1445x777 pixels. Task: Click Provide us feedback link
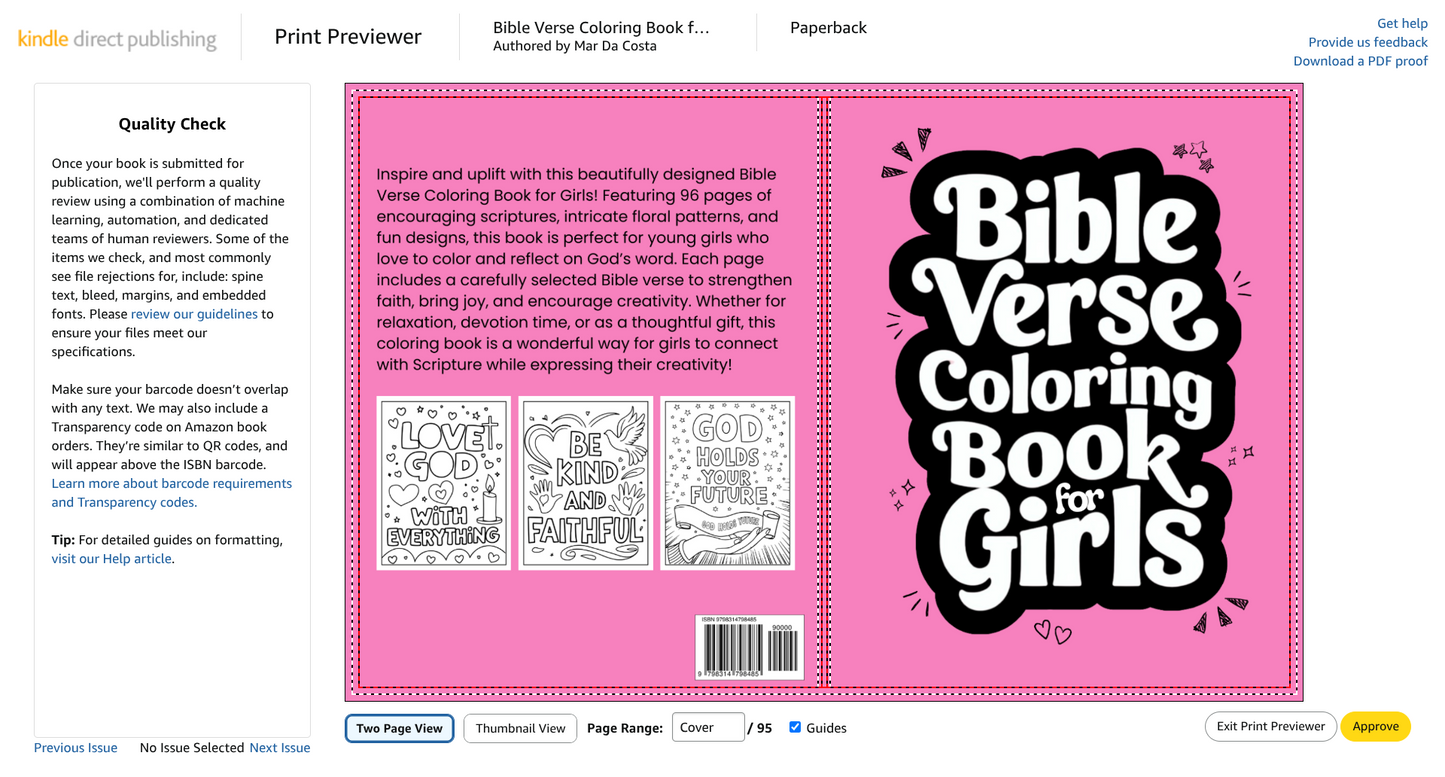(x=1367, y=42)
